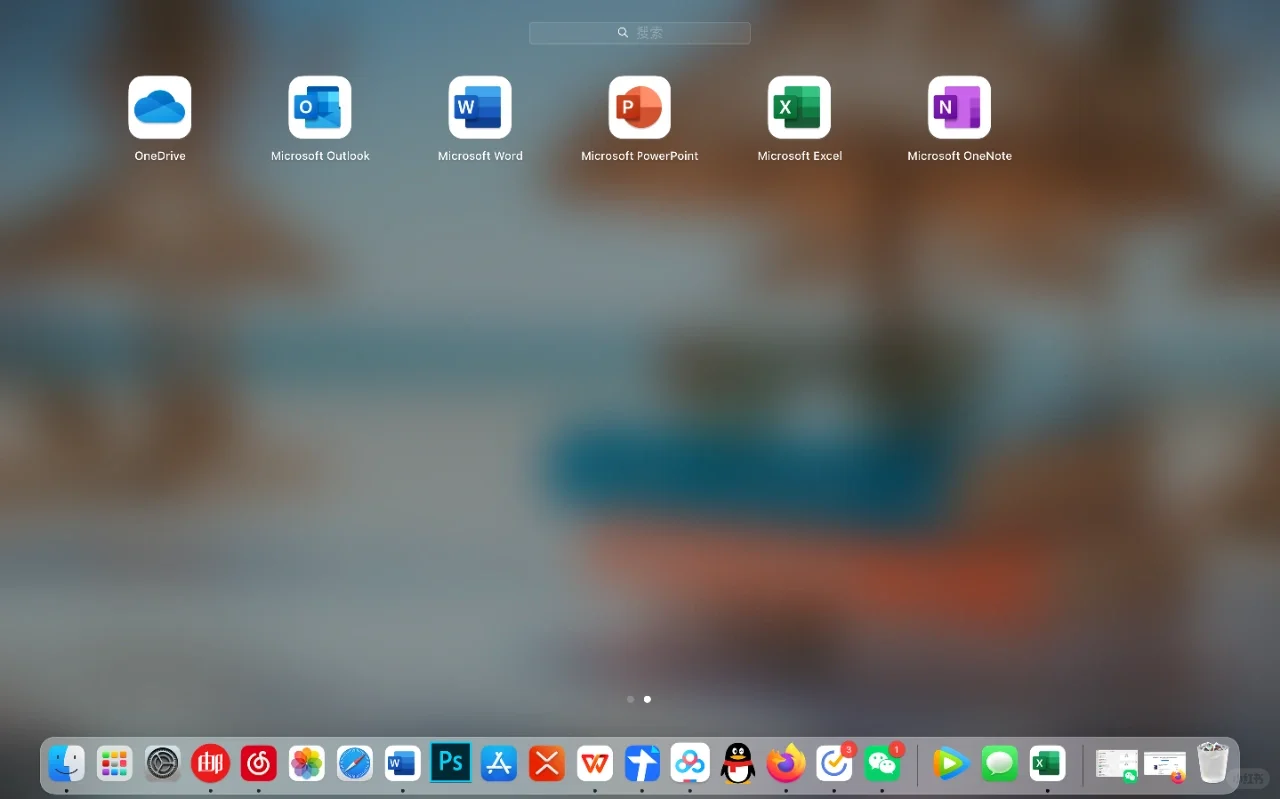Open Finder from the Dock
The width and height of the screenshot is (1280, 799).
(66, 763)
